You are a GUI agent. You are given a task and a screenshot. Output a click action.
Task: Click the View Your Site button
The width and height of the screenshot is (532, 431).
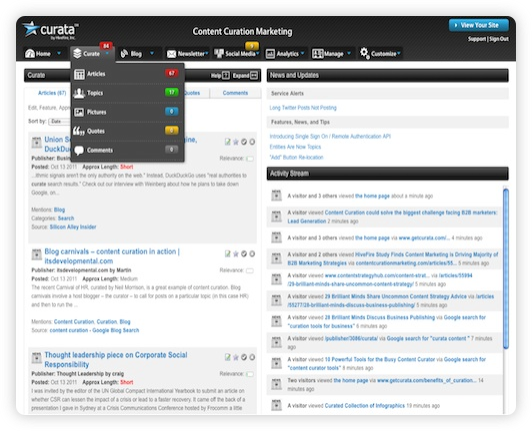479,25
